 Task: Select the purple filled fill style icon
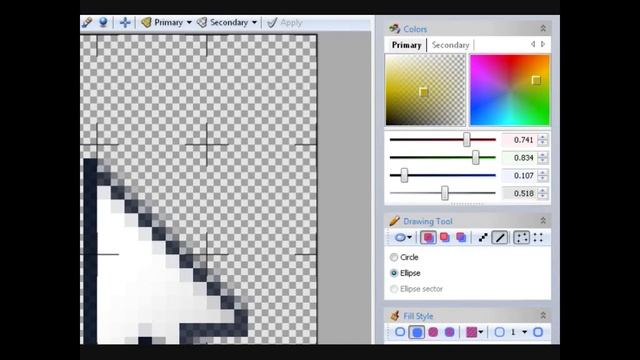pyautogui.click(x=449, y=332)
